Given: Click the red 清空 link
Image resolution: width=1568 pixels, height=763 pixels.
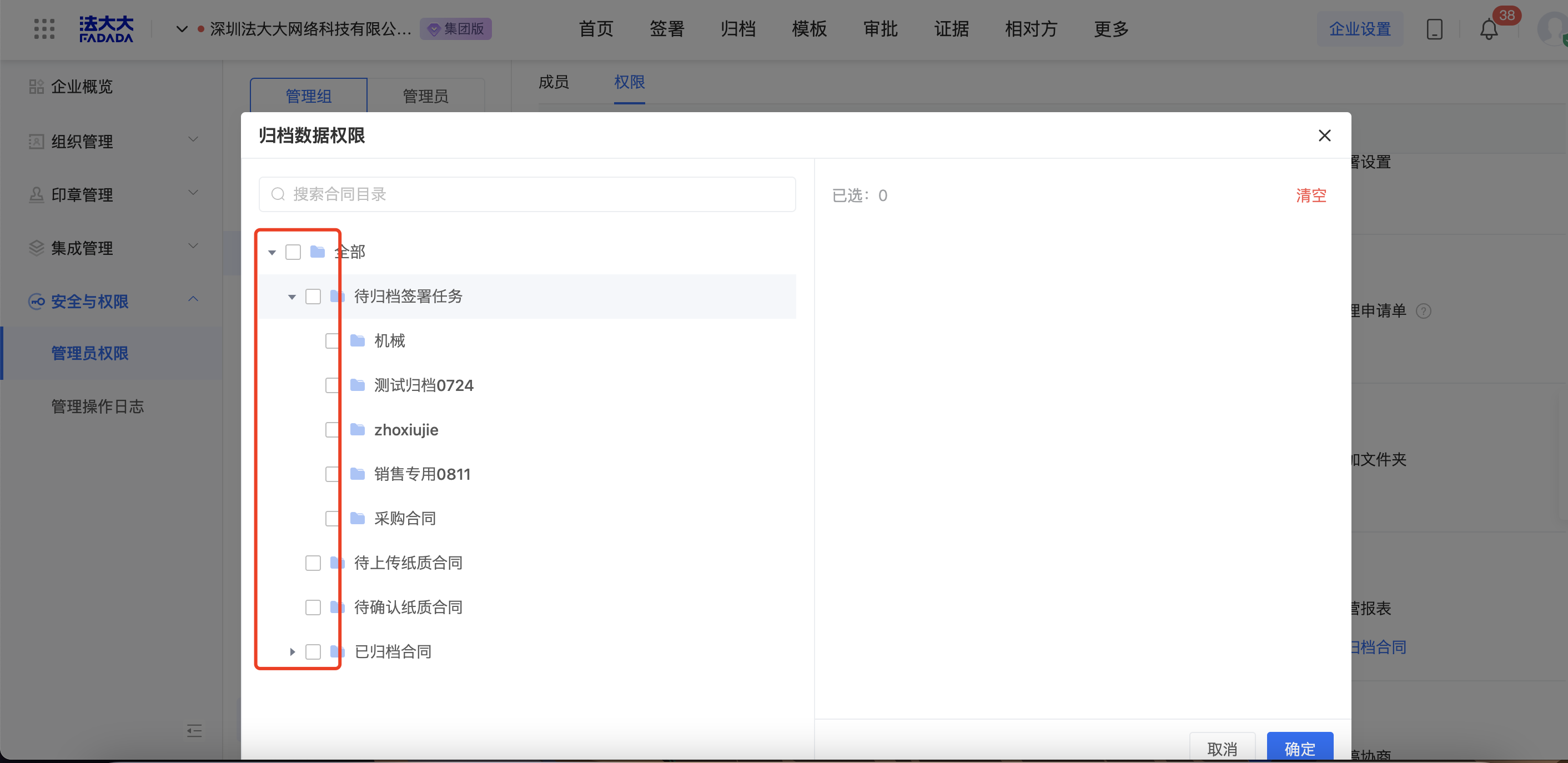Looking at the screenshot, I should (1311, 195).
